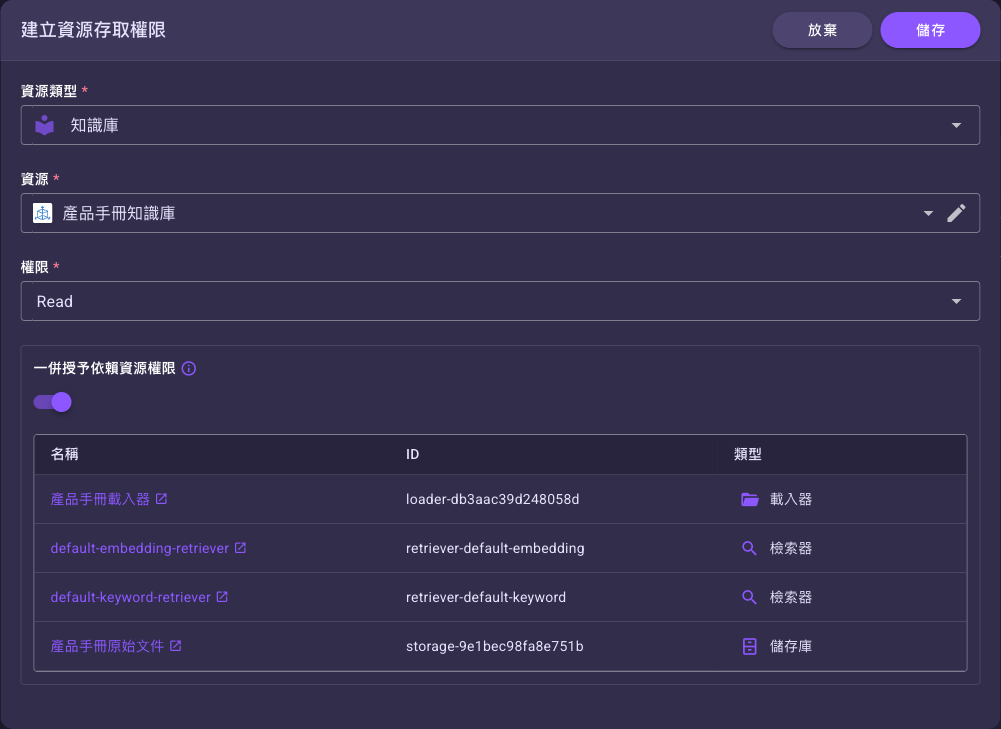
Task: Select ID text storage-9e1bec98fa8e751b
Action: [495, 647]
